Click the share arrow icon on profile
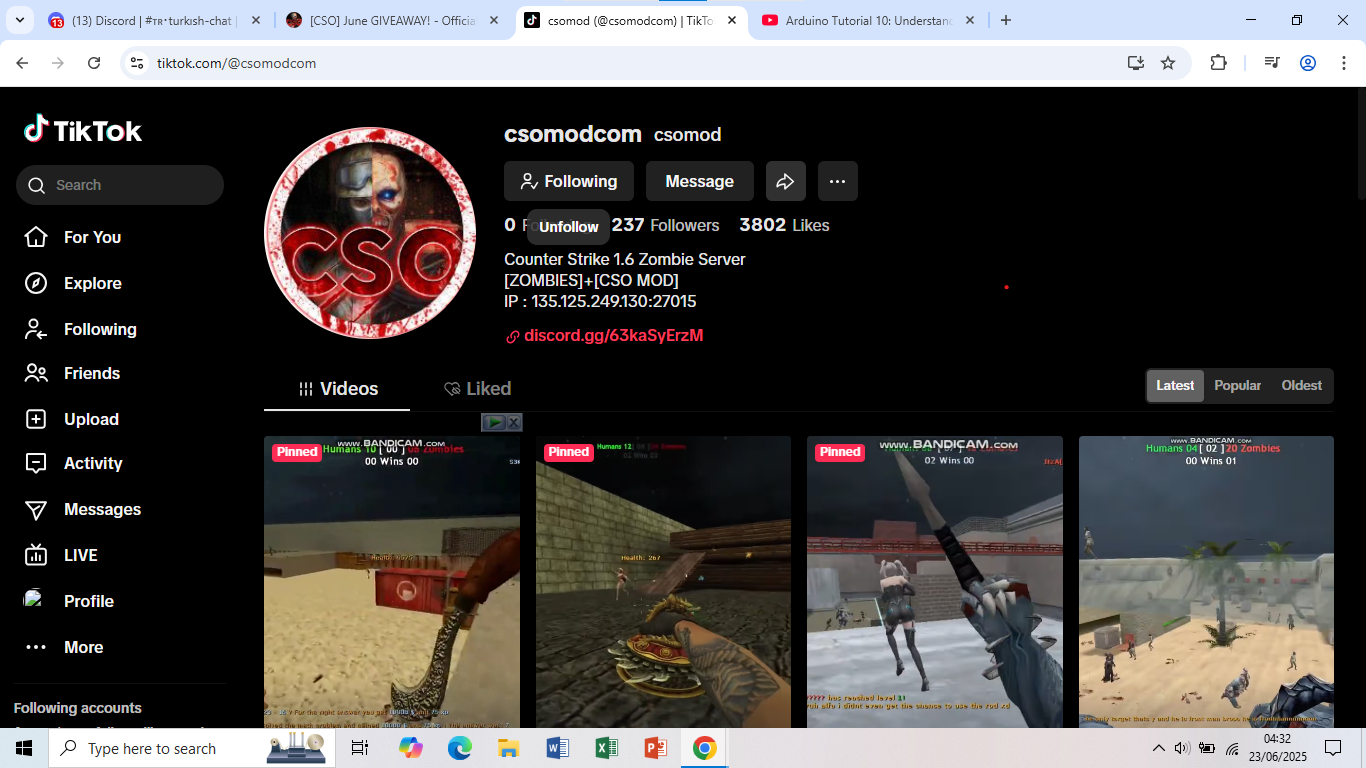Viewport: 1366px width, 768px height. [x=785, y=181]
